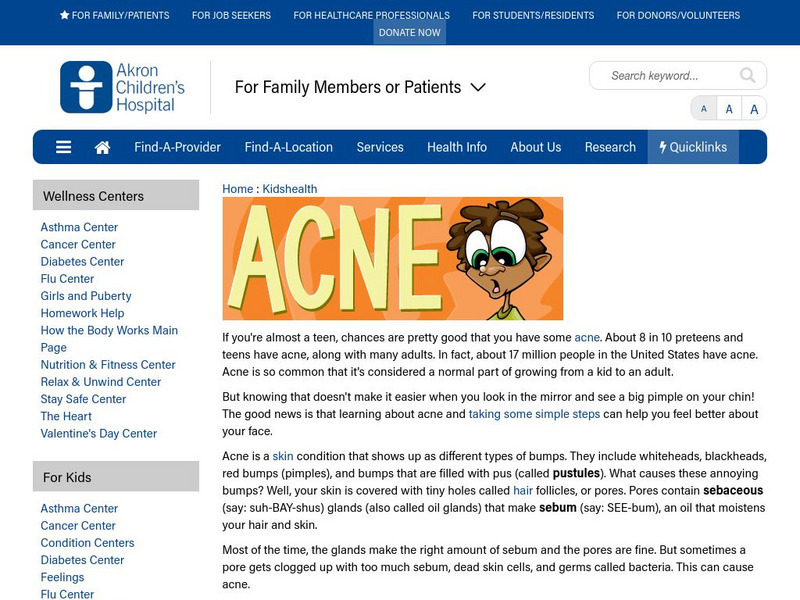The image size is (800, 600).
Task: Click the Home breadcrumb link
Action: 239,188
